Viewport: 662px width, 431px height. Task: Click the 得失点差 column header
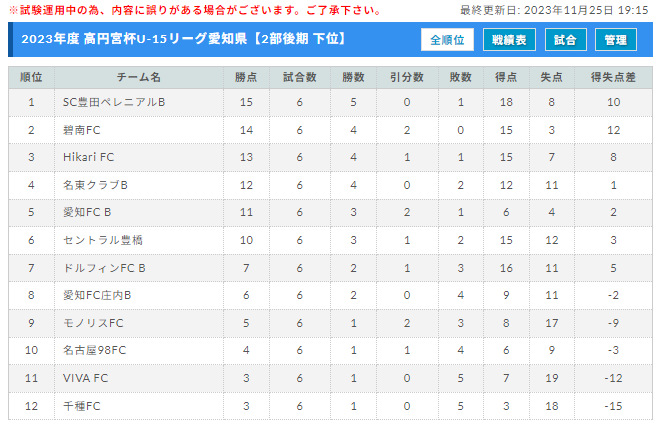point(613,77)
